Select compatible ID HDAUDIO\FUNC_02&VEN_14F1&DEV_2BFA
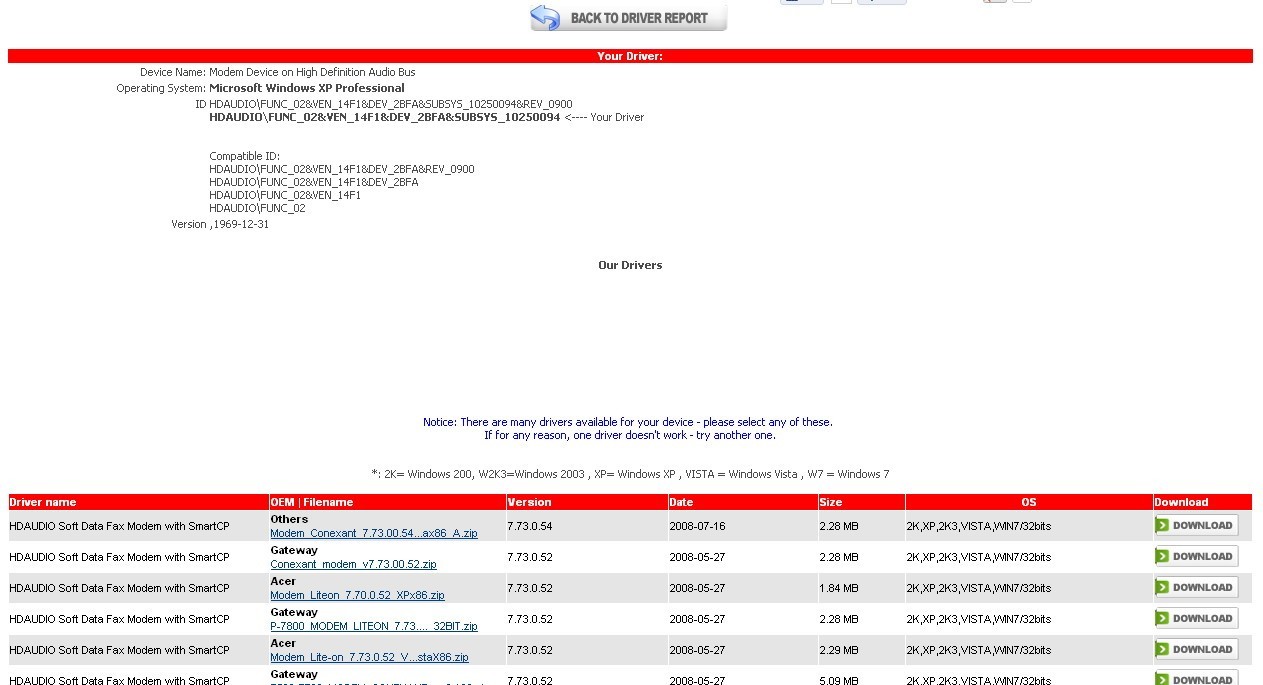The width and height of the screenshot is (1263, 685). (x=314, y=182)
